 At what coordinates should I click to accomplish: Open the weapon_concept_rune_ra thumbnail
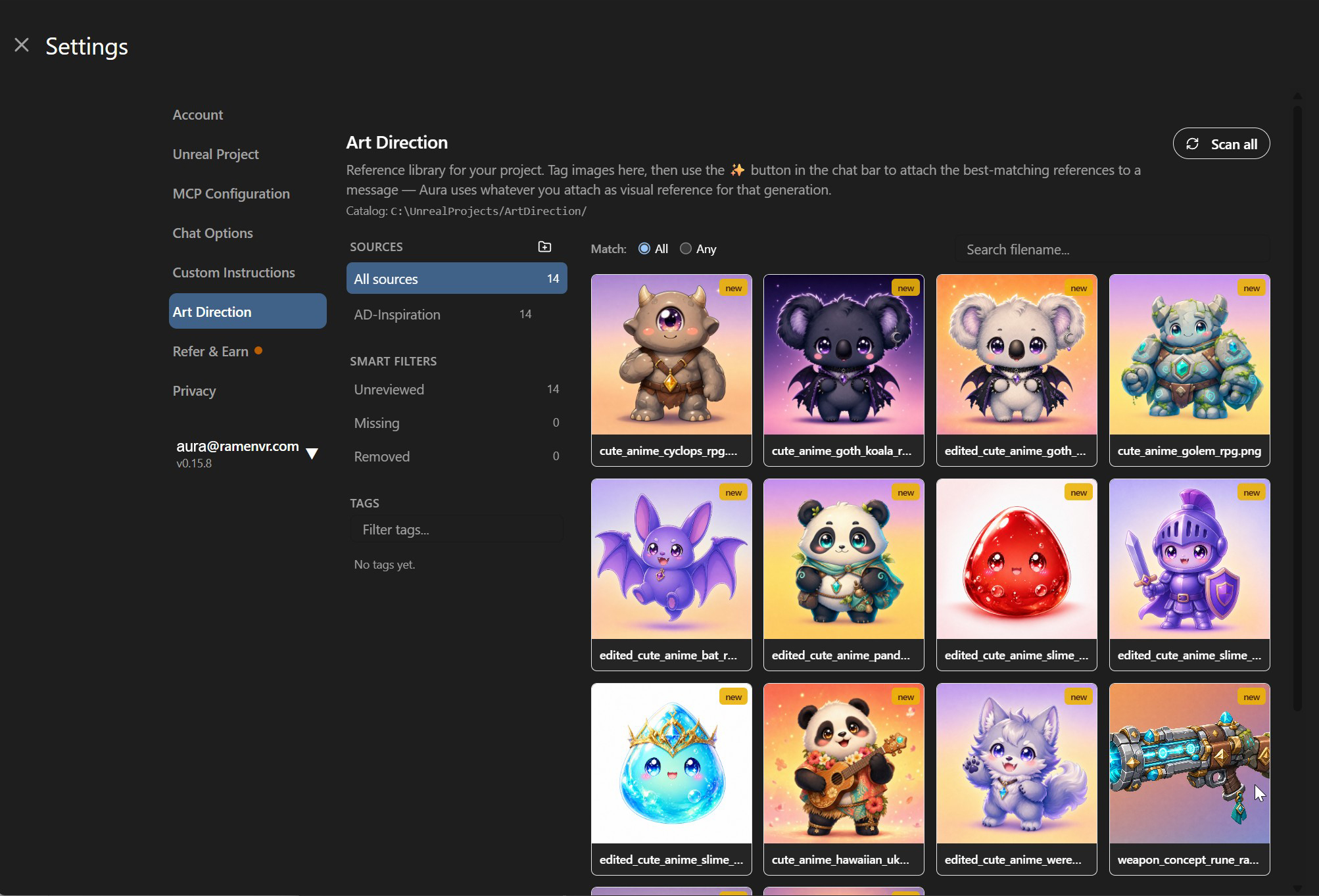tap(1189, 779)
